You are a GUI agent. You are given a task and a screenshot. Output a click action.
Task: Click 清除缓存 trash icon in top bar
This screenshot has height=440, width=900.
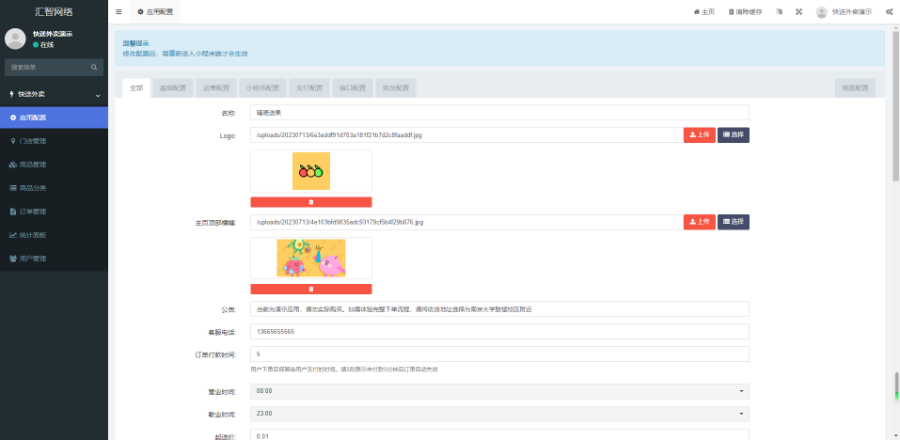point(745,12)
